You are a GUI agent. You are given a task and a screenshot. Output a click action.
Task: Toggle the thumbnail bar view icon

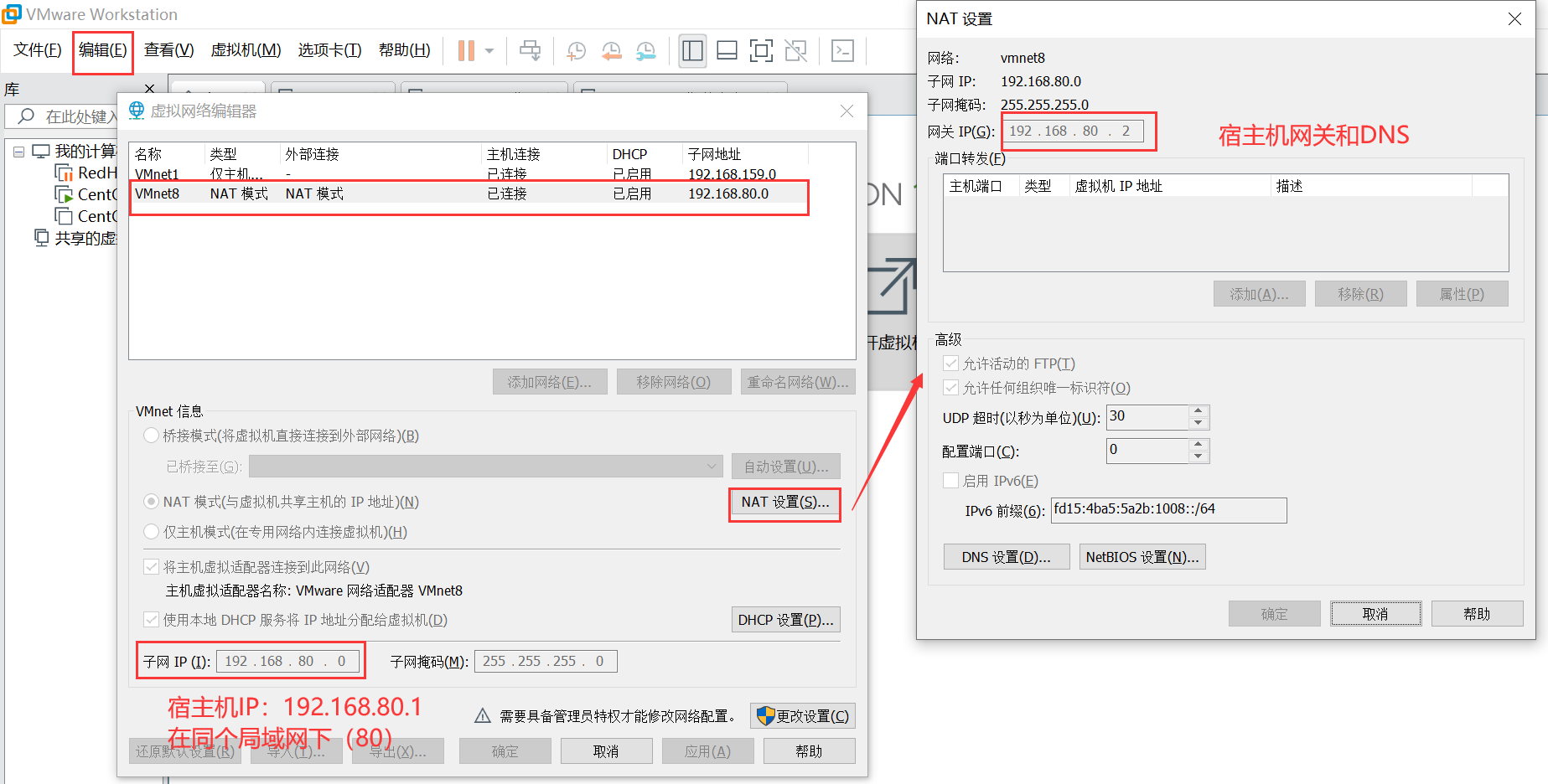coord(727,51)
